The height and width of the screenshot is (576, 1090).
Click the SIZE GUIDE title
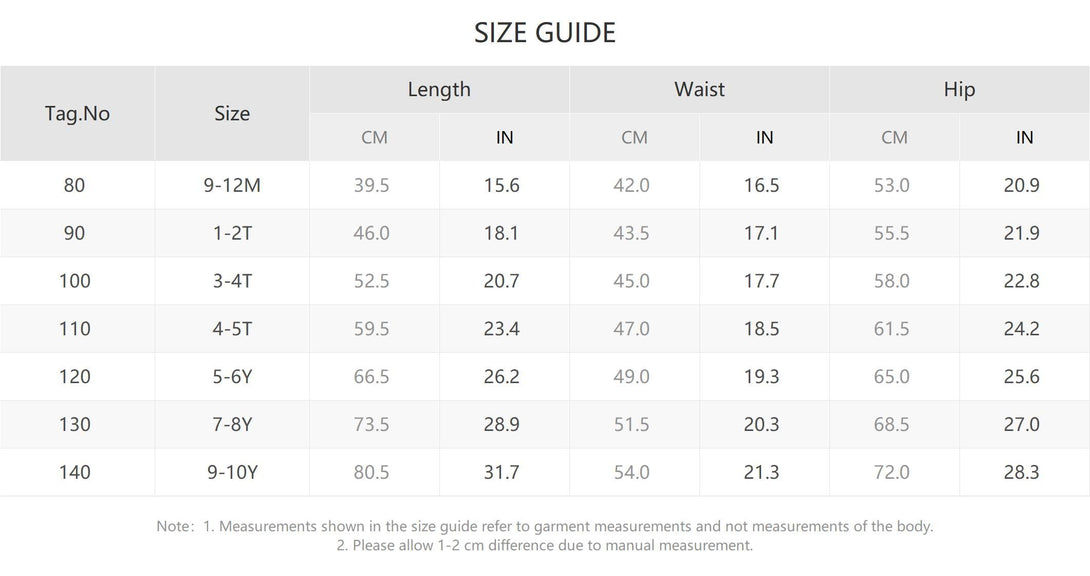click(544, 33)
